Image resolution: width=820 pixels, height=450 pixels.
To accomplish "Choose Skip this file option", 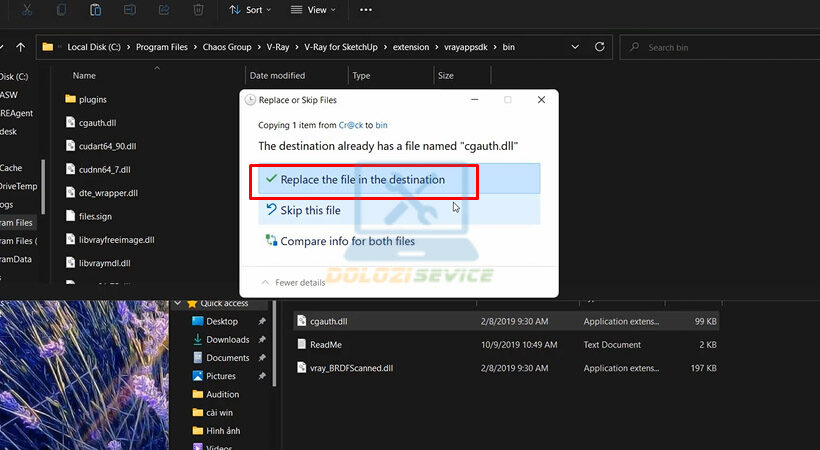I will pos(310,210).
